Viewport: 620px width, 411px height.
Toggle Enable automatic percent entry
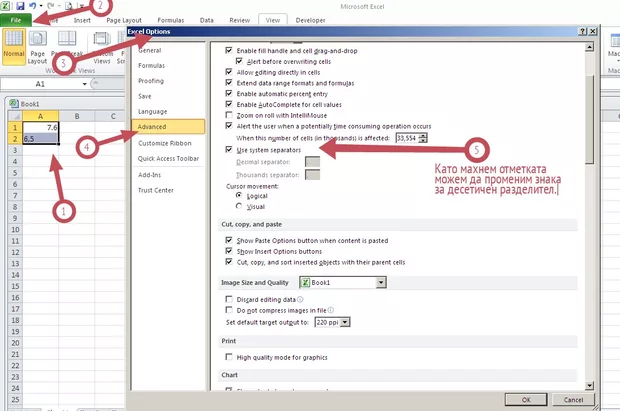[229, 93]
